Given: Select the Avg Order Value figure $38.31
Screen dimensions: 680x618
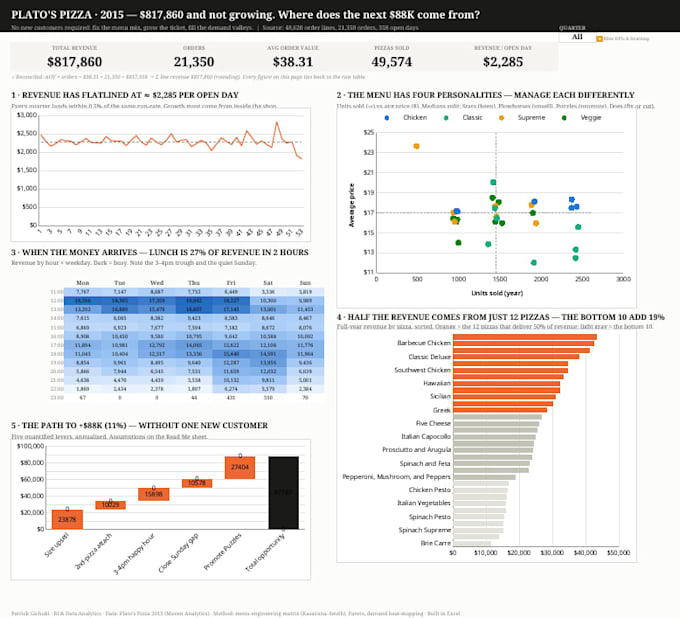Looking at the screenshot, I should coord(293,62).
